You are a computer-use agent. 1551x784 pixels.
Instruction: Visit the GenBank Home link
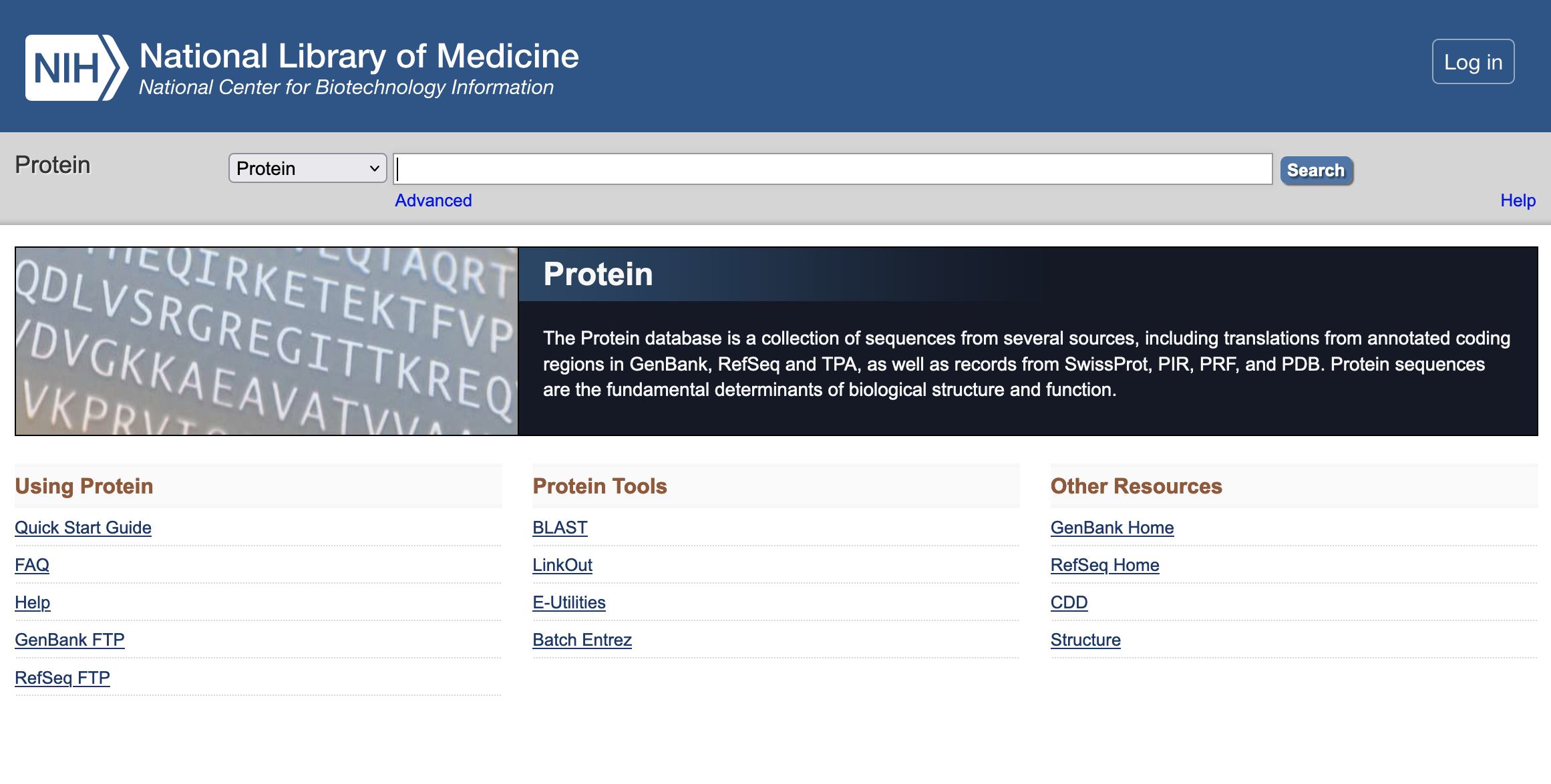1111,528
